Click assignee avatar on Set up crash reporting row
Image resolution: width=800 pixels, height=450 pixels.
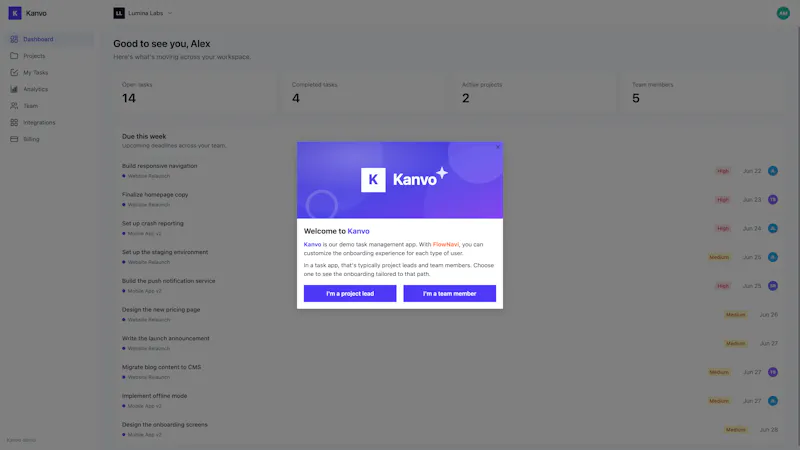click(x=772, y=229)
